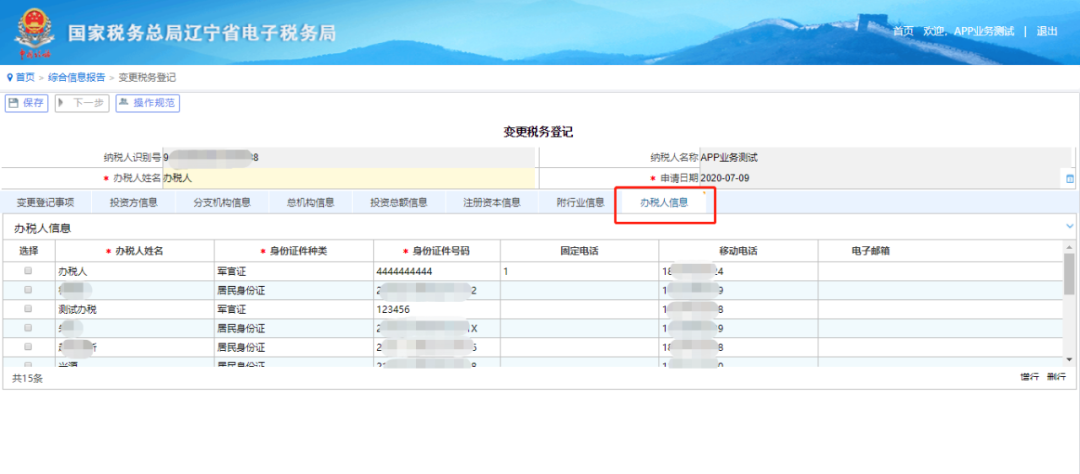Click the 办税人姓名 column header
The height and width of the screenshot is (474, 1080).
pyautogui.click(x=135, y=251)
